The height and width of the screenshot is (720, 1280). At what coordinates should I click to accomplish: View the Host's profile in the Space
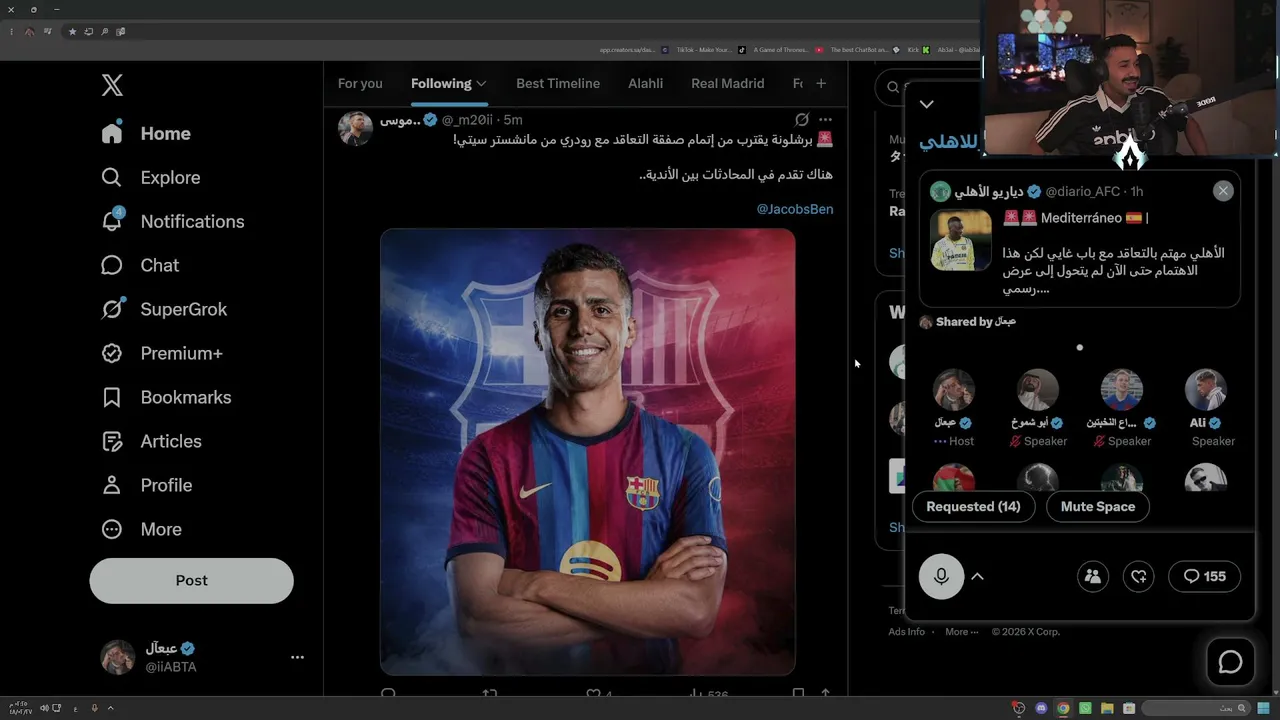(953, 390)
